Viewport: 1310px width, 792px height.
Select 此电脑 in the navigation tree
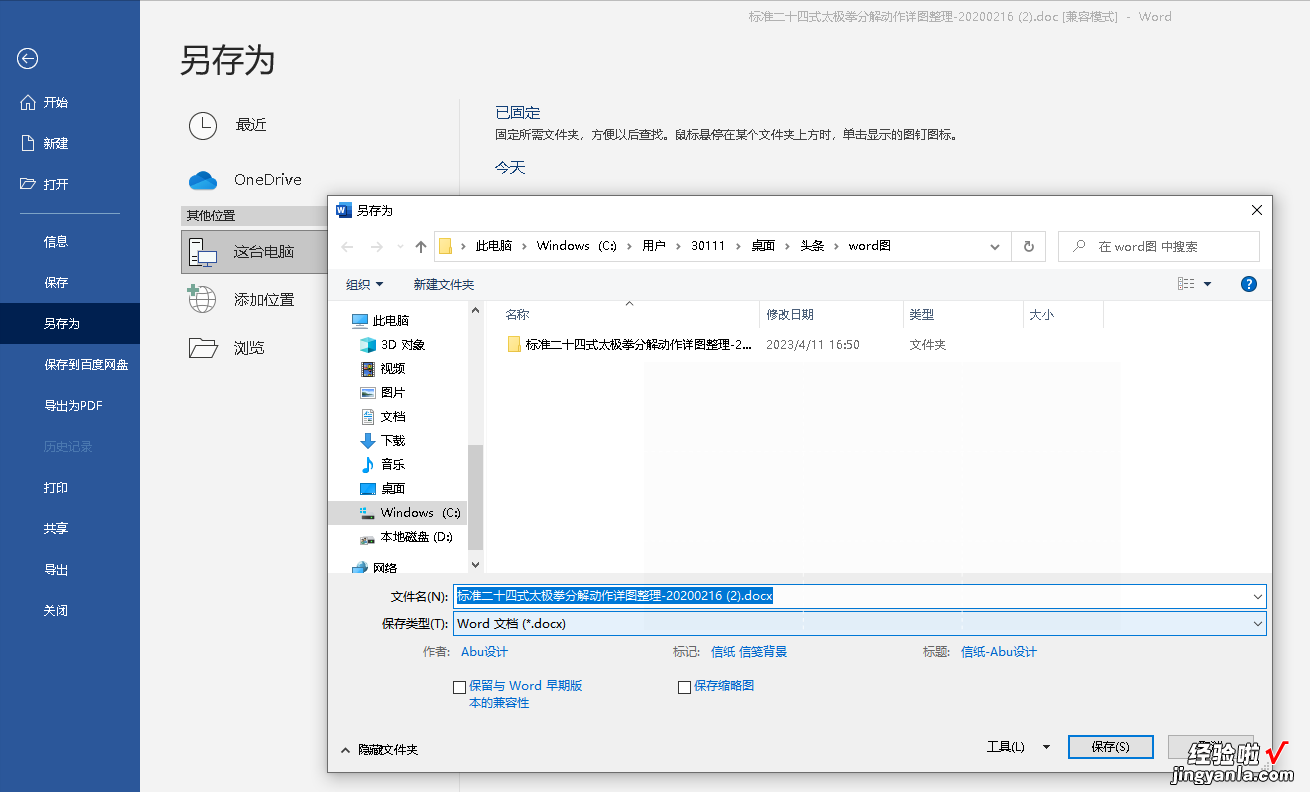click(381, 320)
